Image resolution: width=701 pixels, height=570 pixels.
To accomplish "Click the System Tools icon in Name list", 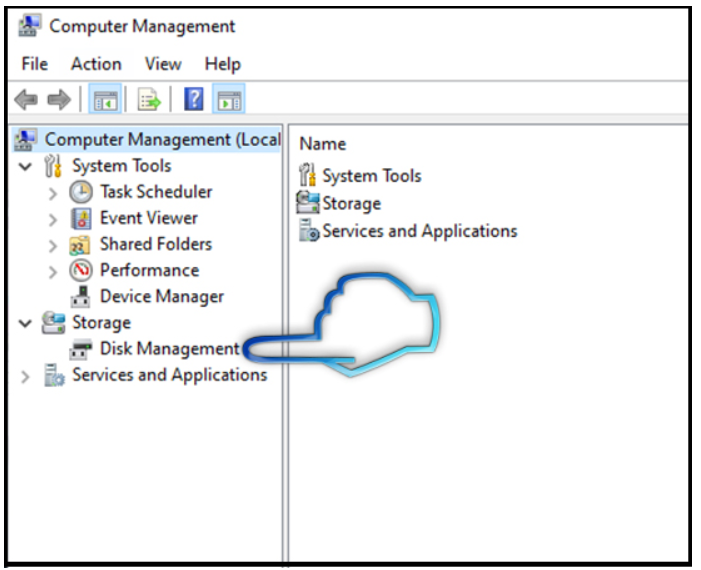I will click(308, 175).
